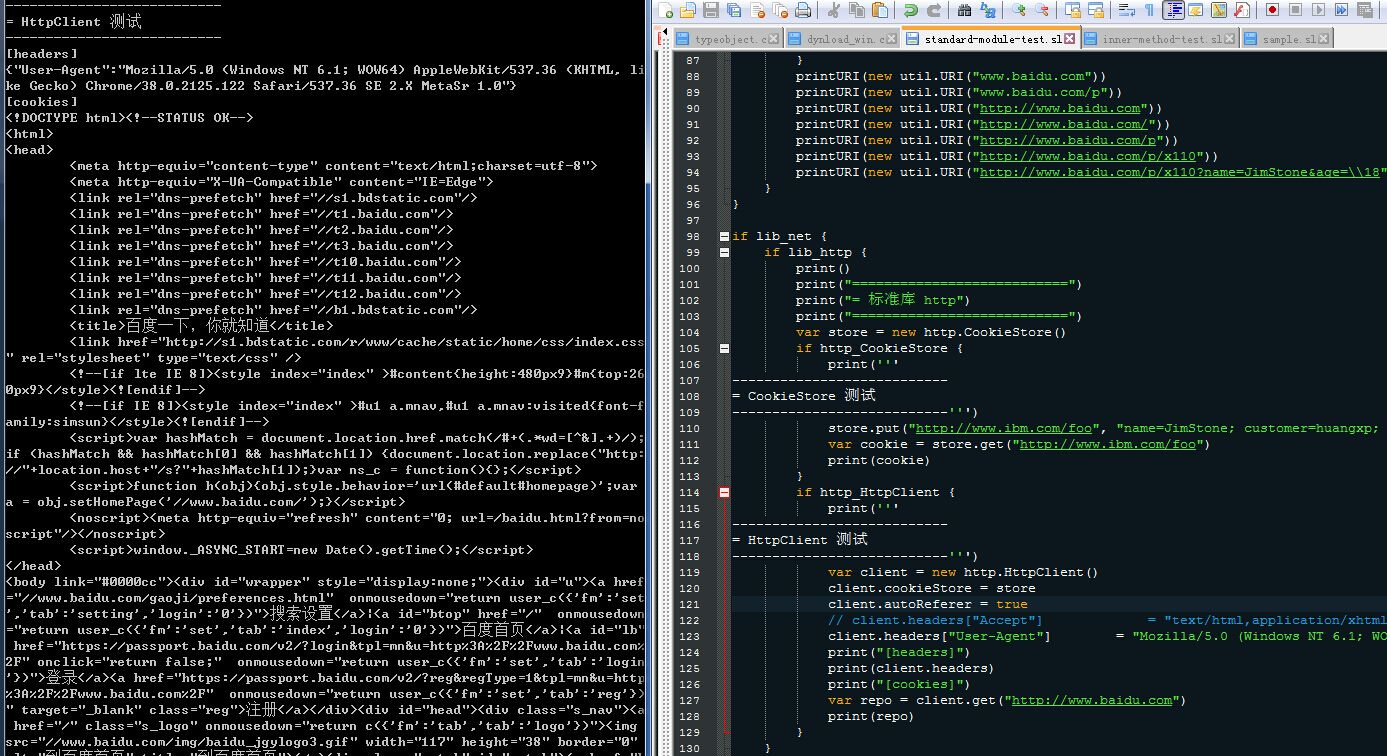Open Find with binoculars icon
This screenshot has width=1387, height=756.
point(965,10)
